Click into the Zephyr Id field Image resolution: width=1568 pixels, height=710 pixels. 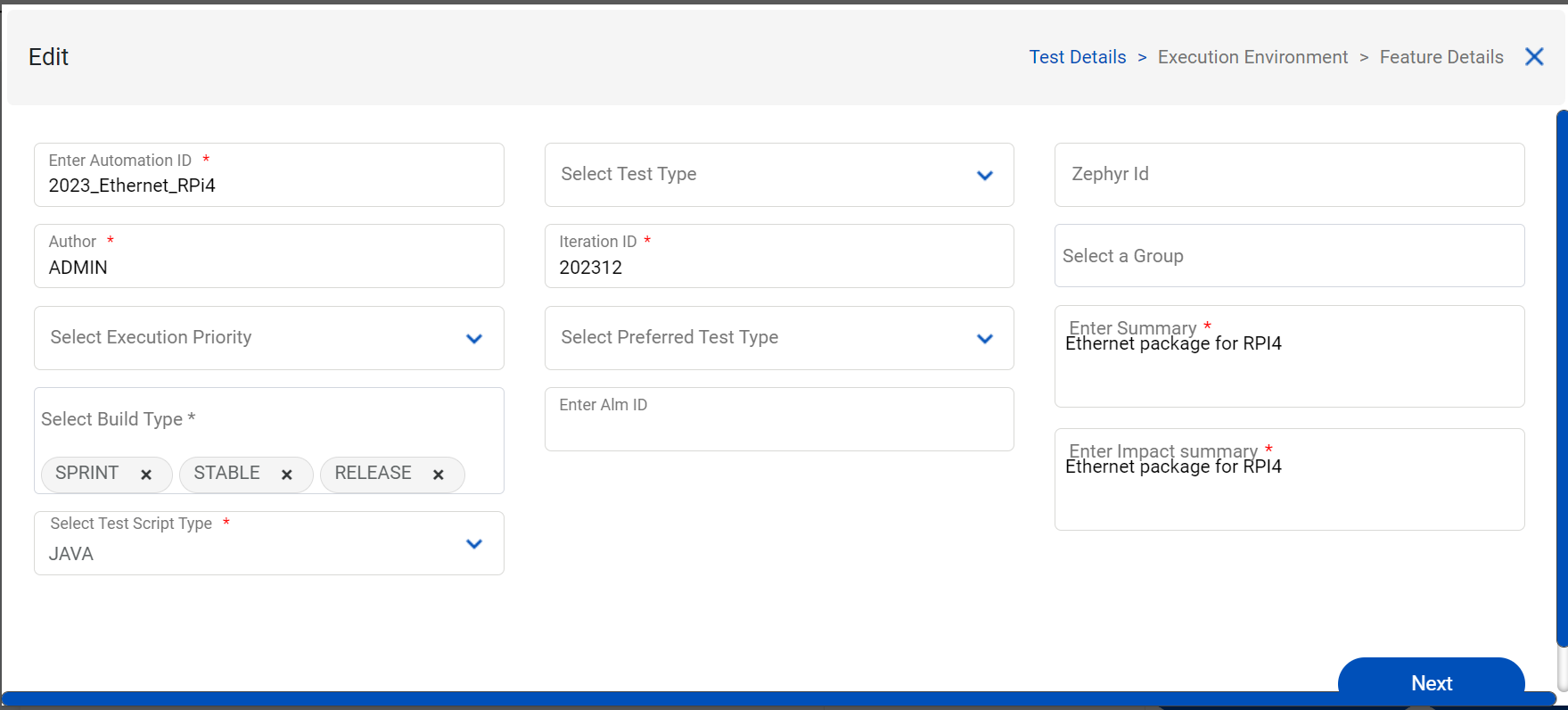pos(1288,175)
